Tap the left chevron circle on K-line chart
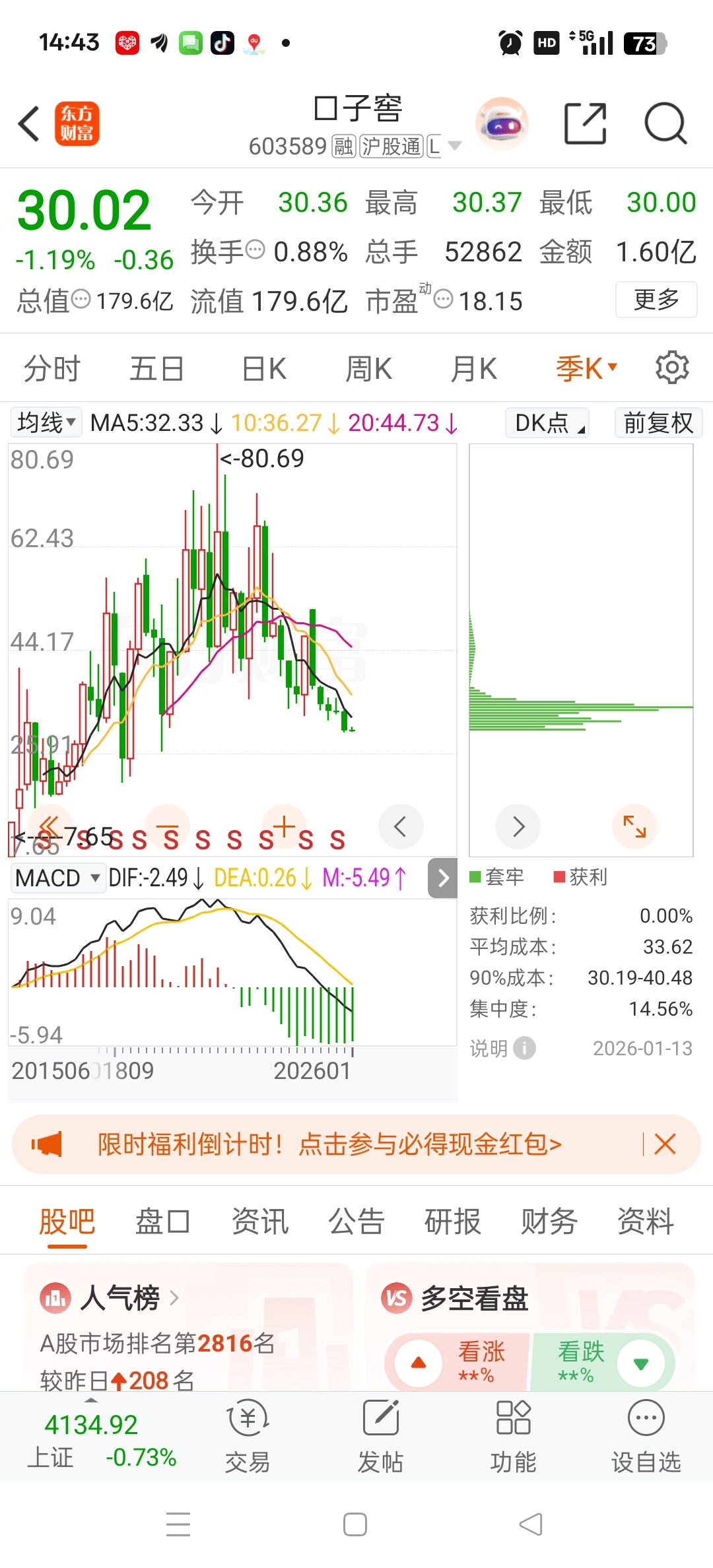The image size is (713, 1568). (x=401, y=826)
